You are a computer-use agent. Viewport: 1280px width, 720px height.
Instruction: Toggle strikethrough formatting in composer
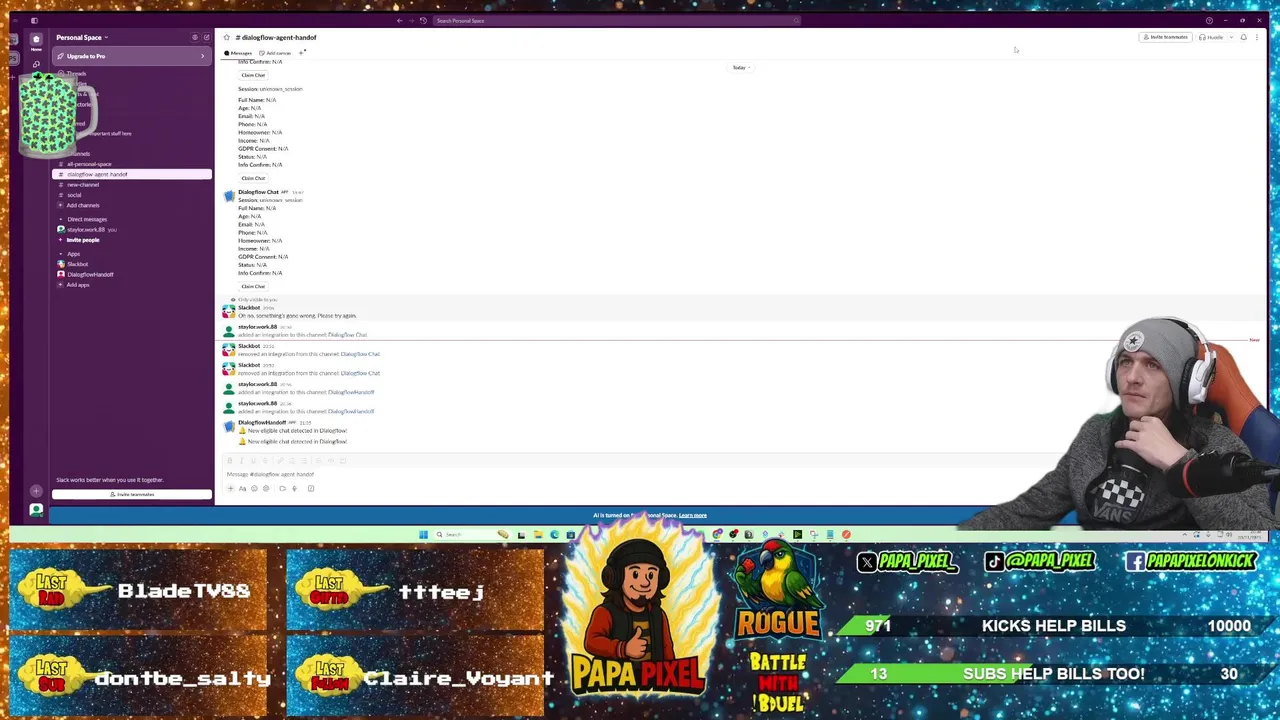click(x=265, y=461)
